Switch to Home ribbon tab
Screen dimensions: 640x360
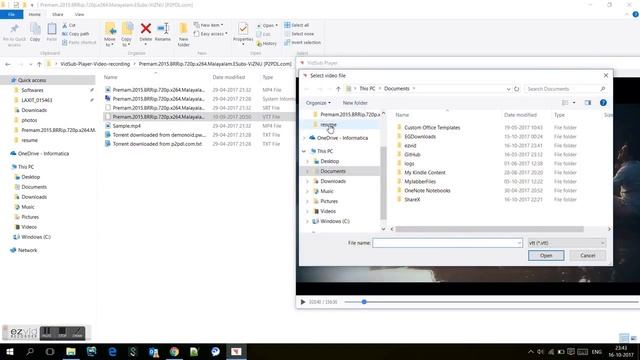tap(35, 14)
